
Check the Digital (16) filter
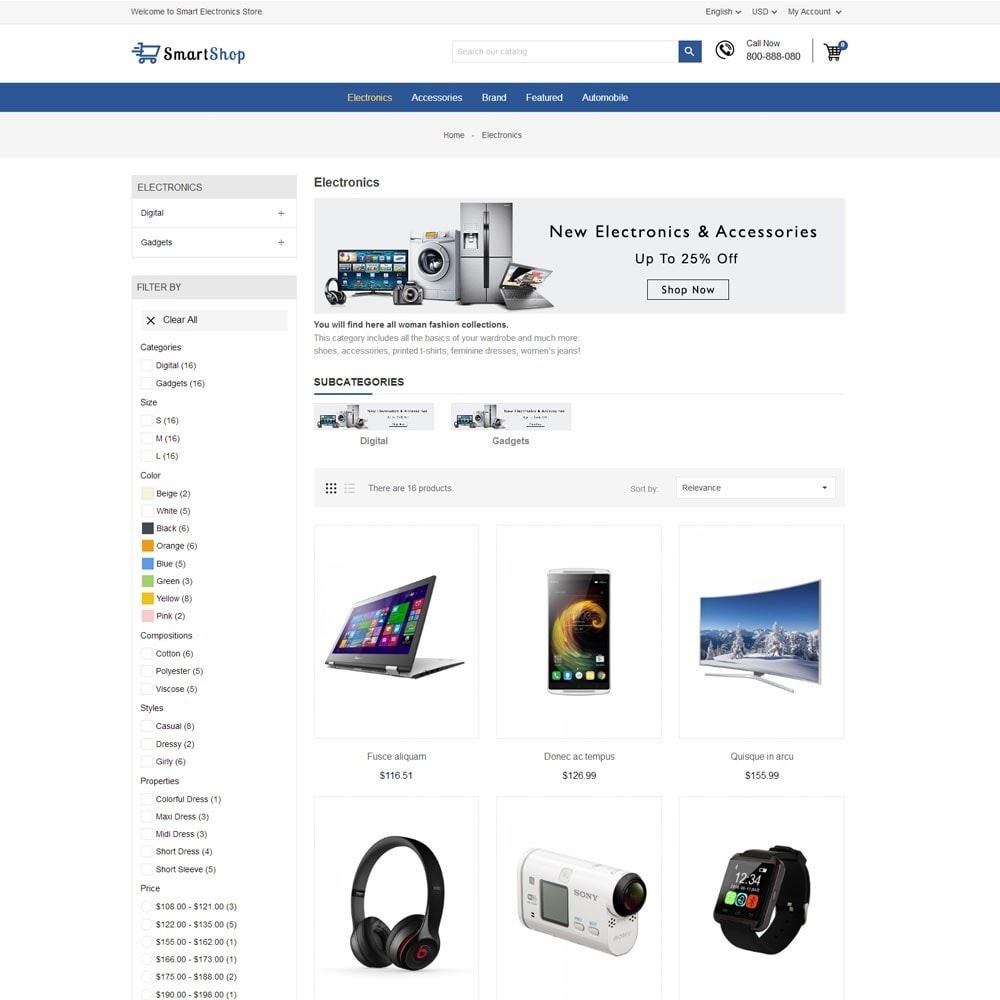click(147, 365)
